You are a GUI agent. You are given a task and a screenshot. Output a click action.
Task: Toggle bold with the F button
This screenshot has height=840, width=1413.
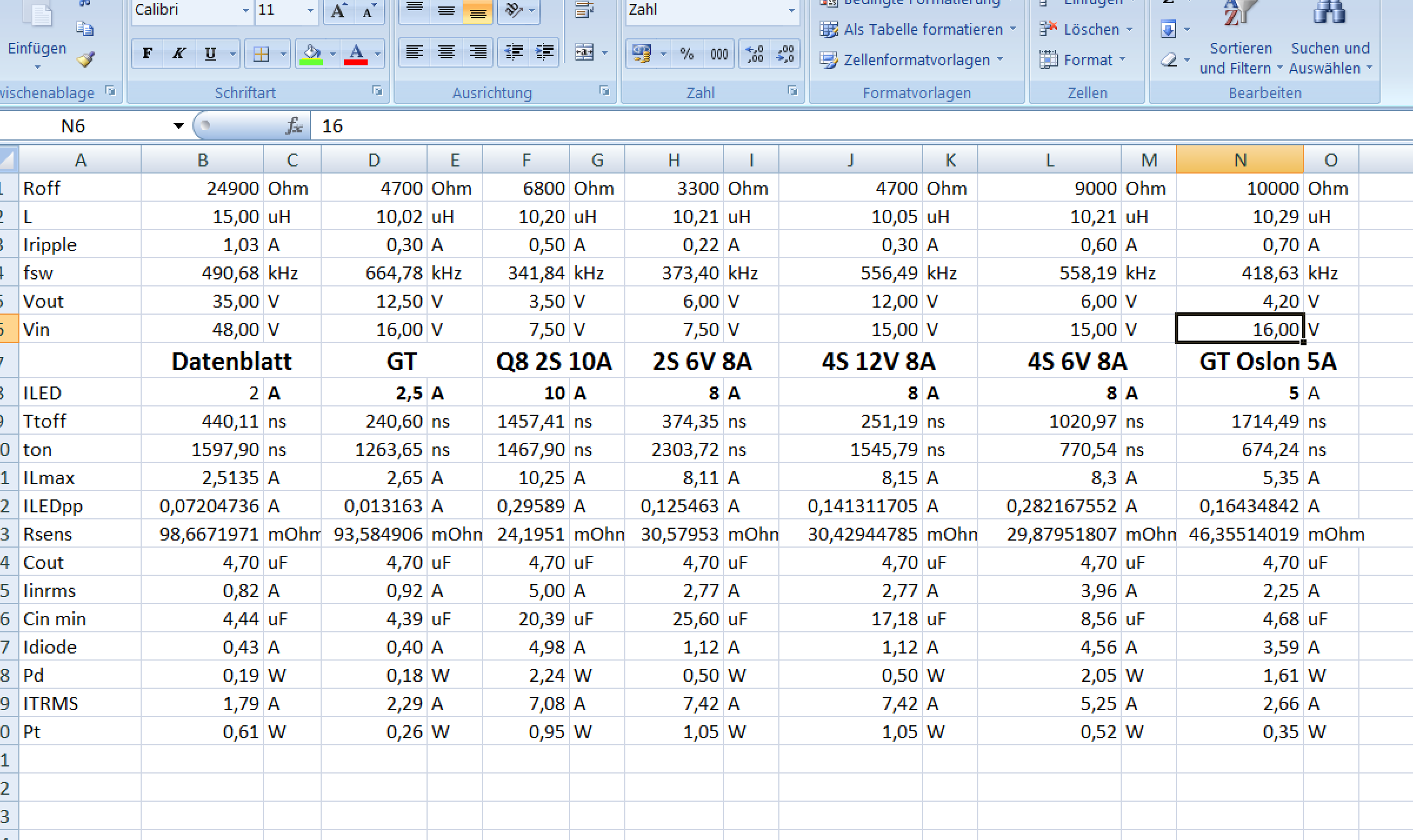(x=147, y=54)
